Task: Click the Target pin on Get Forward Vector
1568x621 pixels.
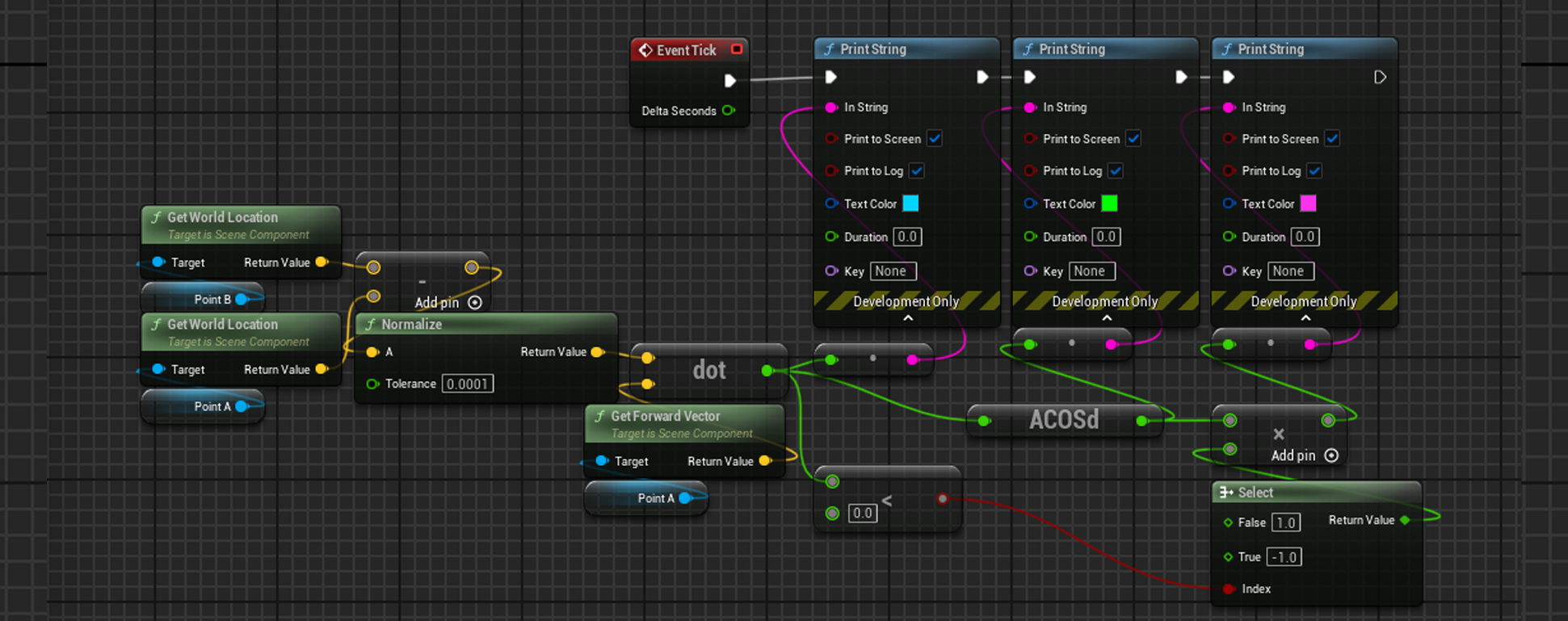Action: click(602, 461)
